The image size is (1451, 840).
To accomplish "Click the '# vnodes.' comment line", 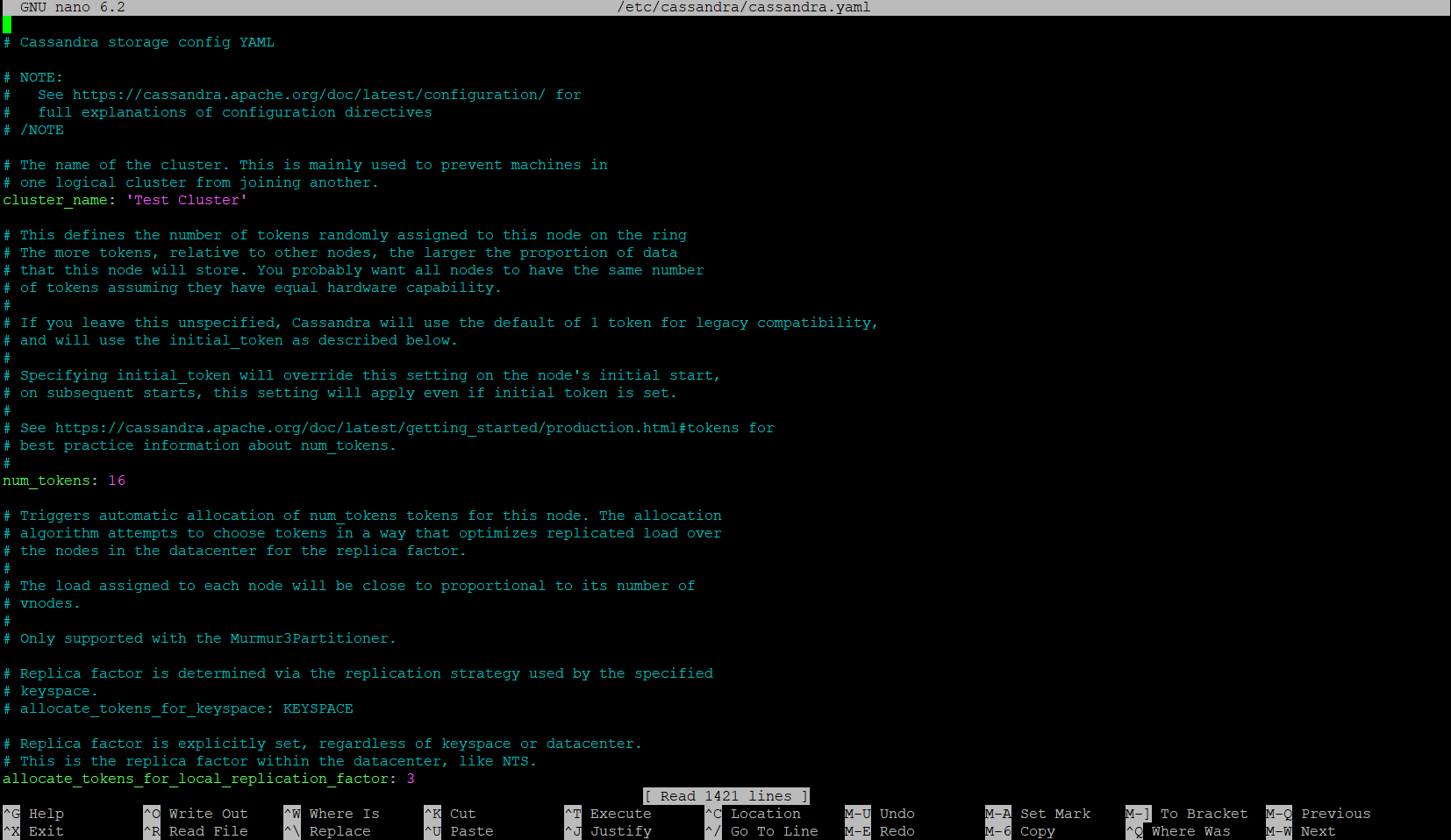I will tap(42, 603).
